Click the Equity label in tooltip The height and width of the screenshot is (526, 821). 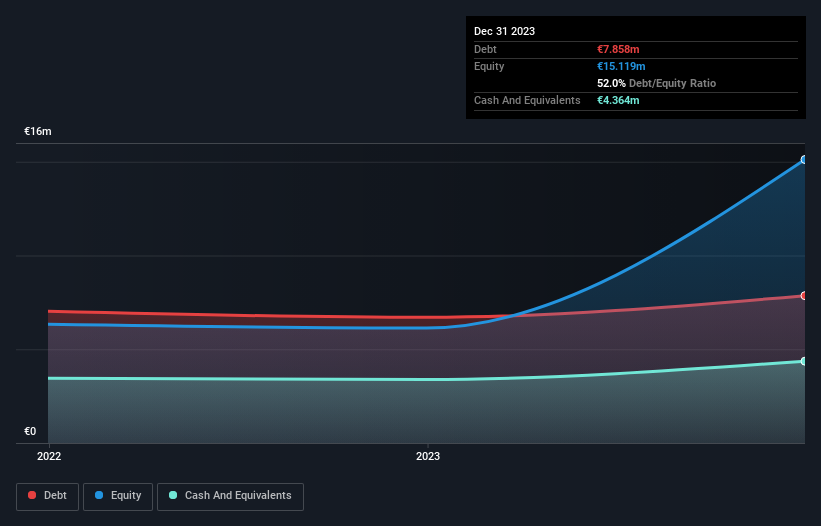pyautogui.click(x=489, y=66)
